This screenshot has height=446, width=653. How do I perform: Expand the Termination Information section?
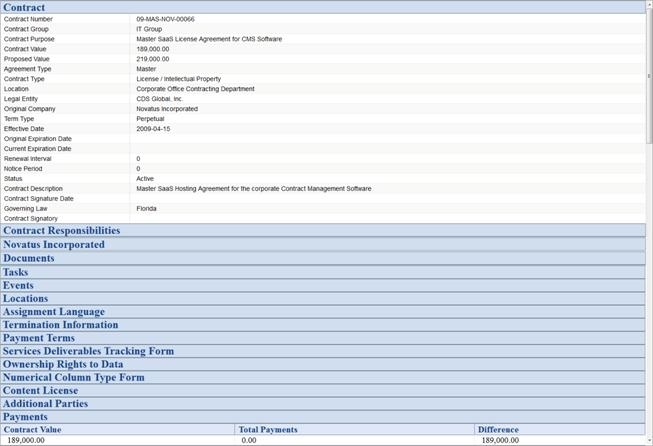coord(323,325)
